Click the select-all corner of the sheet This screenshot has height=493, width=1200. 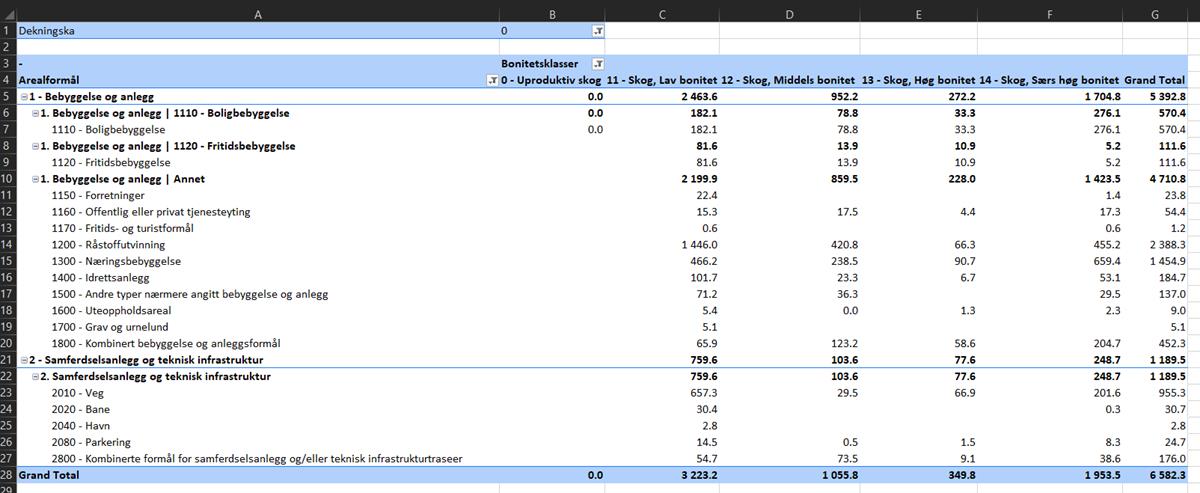8,13
